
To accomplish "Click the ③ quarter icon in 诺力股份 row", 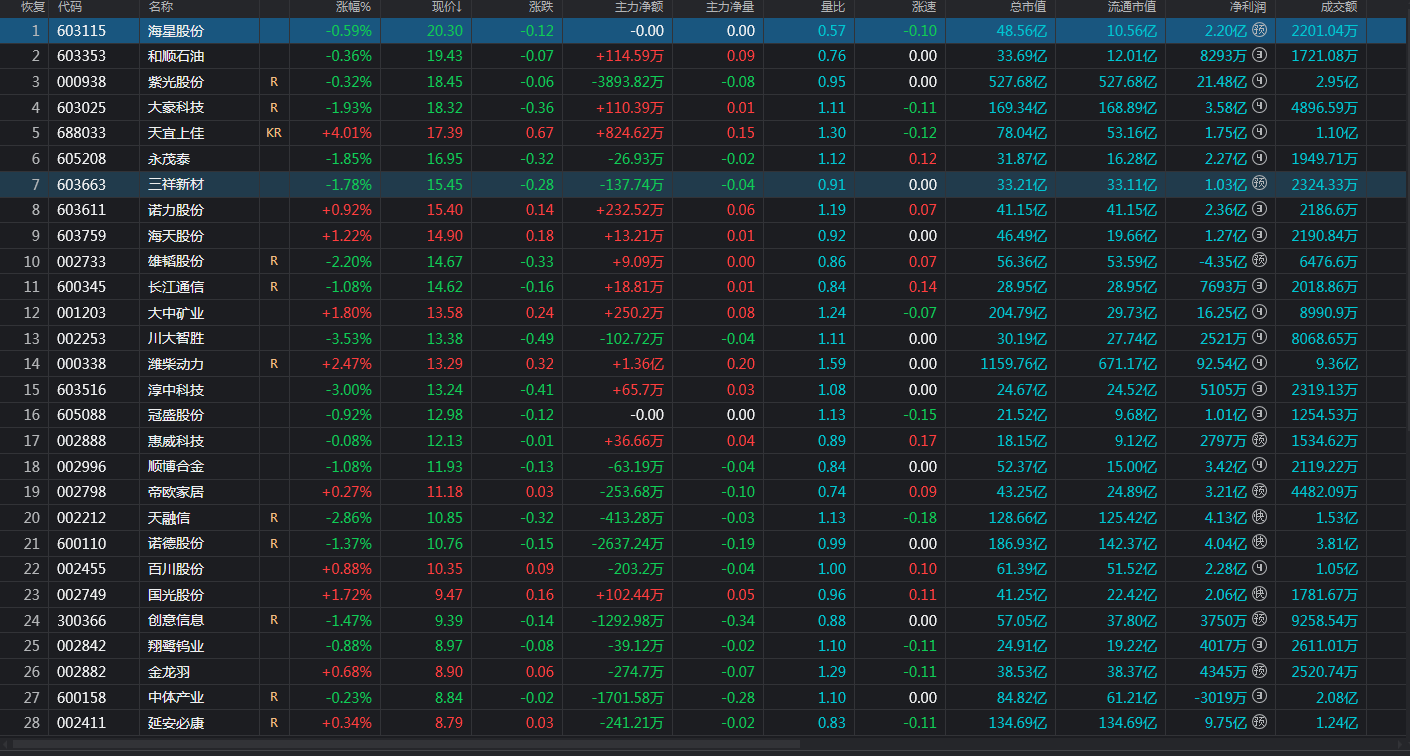I will (1259, 210).
